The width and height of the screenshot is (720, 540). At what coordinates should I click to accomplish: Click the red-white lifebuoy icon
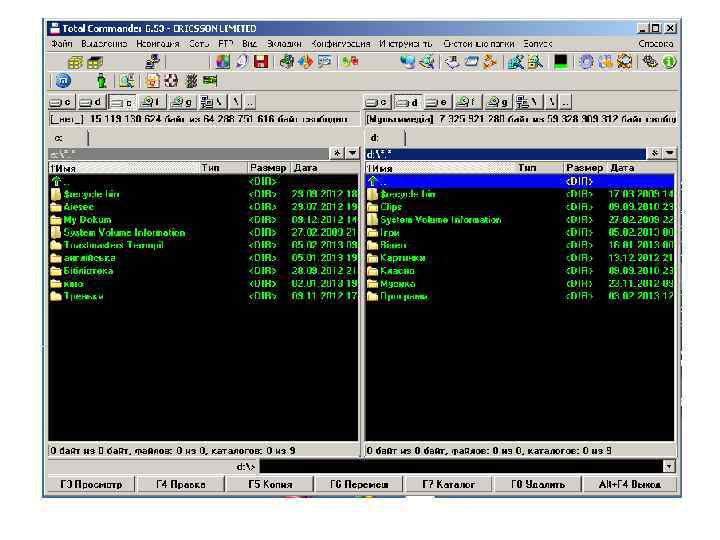pyautogui.click(x=171, y=81)
